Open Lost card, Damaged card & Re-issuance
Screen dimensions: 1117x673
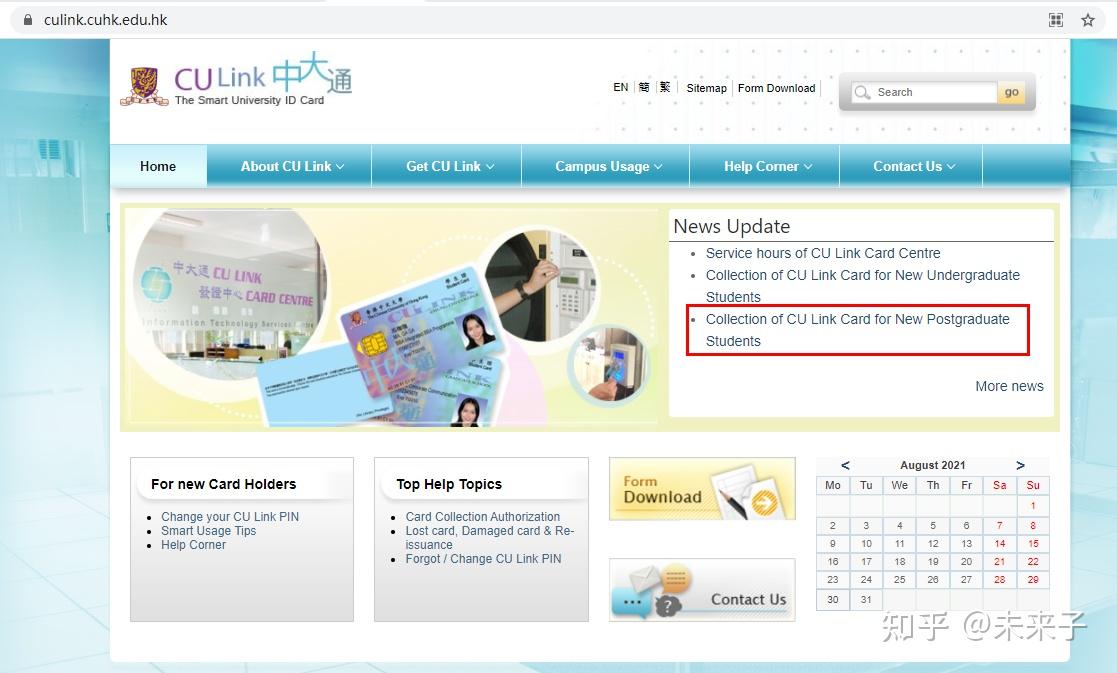(489, 538)
